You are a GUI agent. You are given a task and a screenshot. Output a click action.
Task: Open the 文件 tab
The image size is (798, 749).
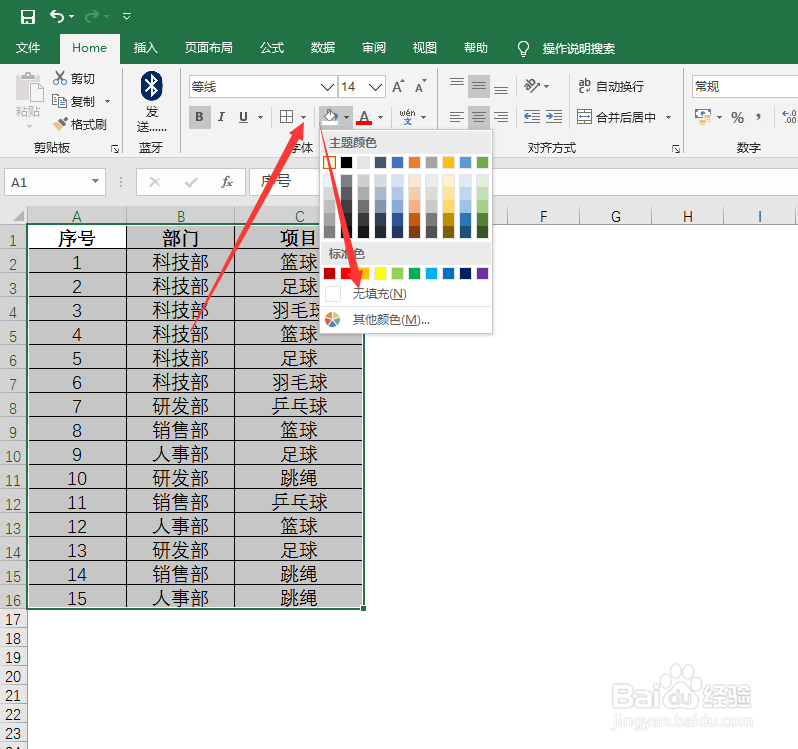27,48
